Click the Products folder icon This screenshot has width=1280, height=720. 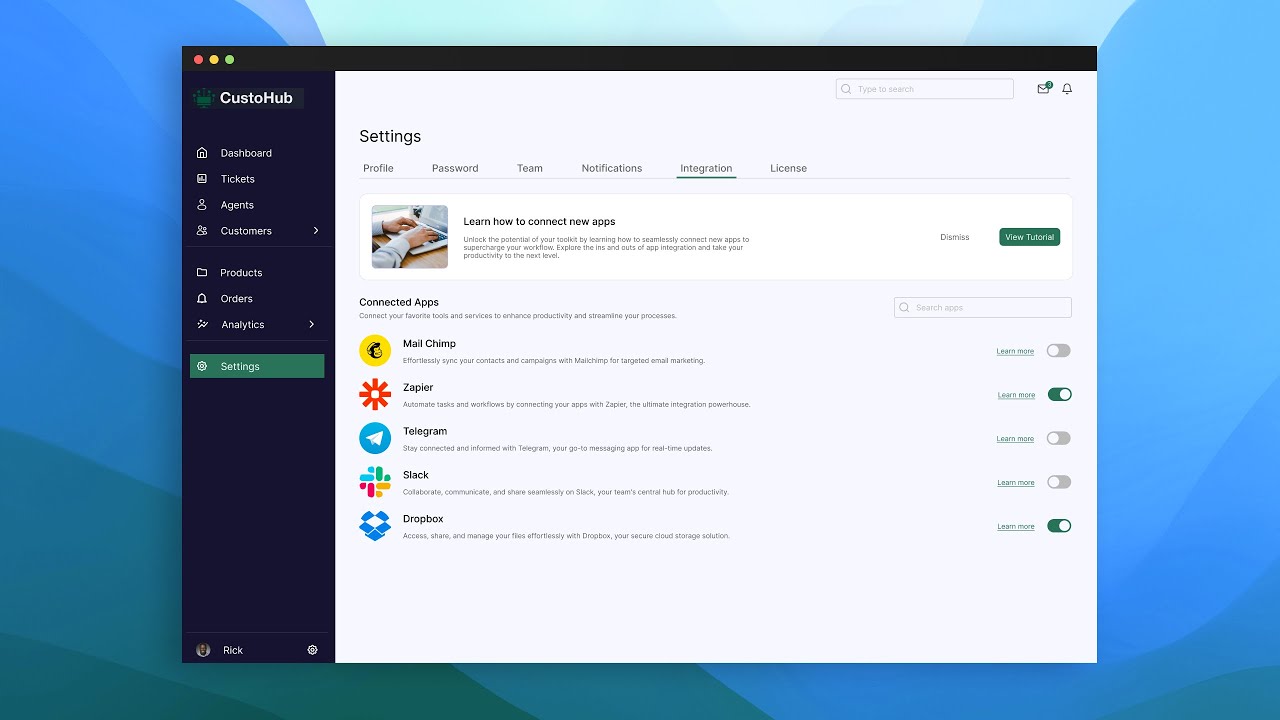(x=202, y=272)
